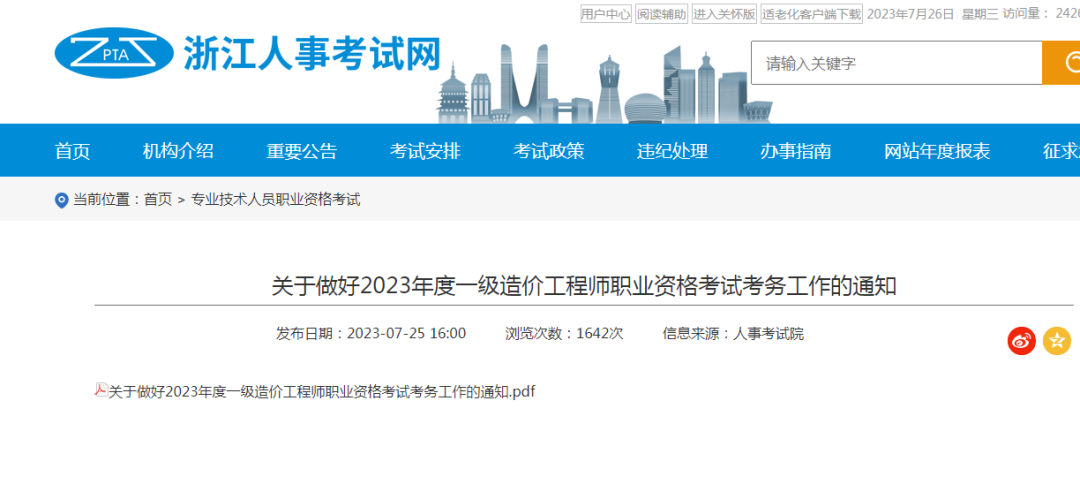Screen dimensions: 1080x484
Task: Focus the 请输入关键字 search field
Action: click(896, 63)
